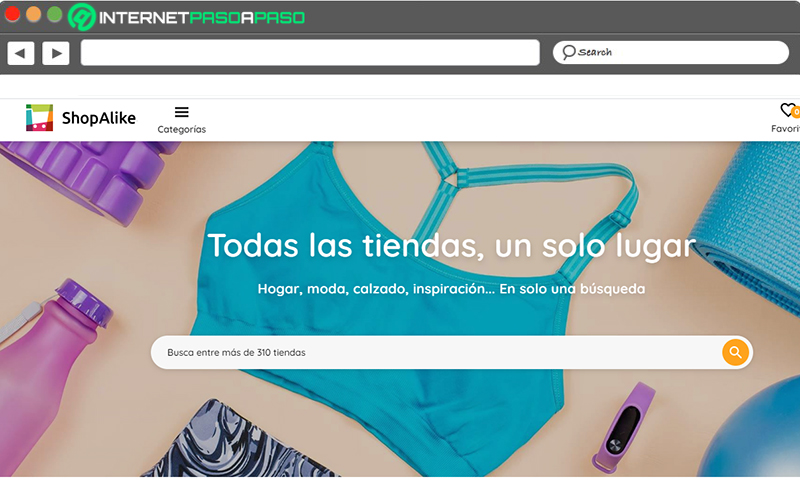Open Favoritos heart icon
This screenshot has width=800, height=500.
(x=788, y=110)
